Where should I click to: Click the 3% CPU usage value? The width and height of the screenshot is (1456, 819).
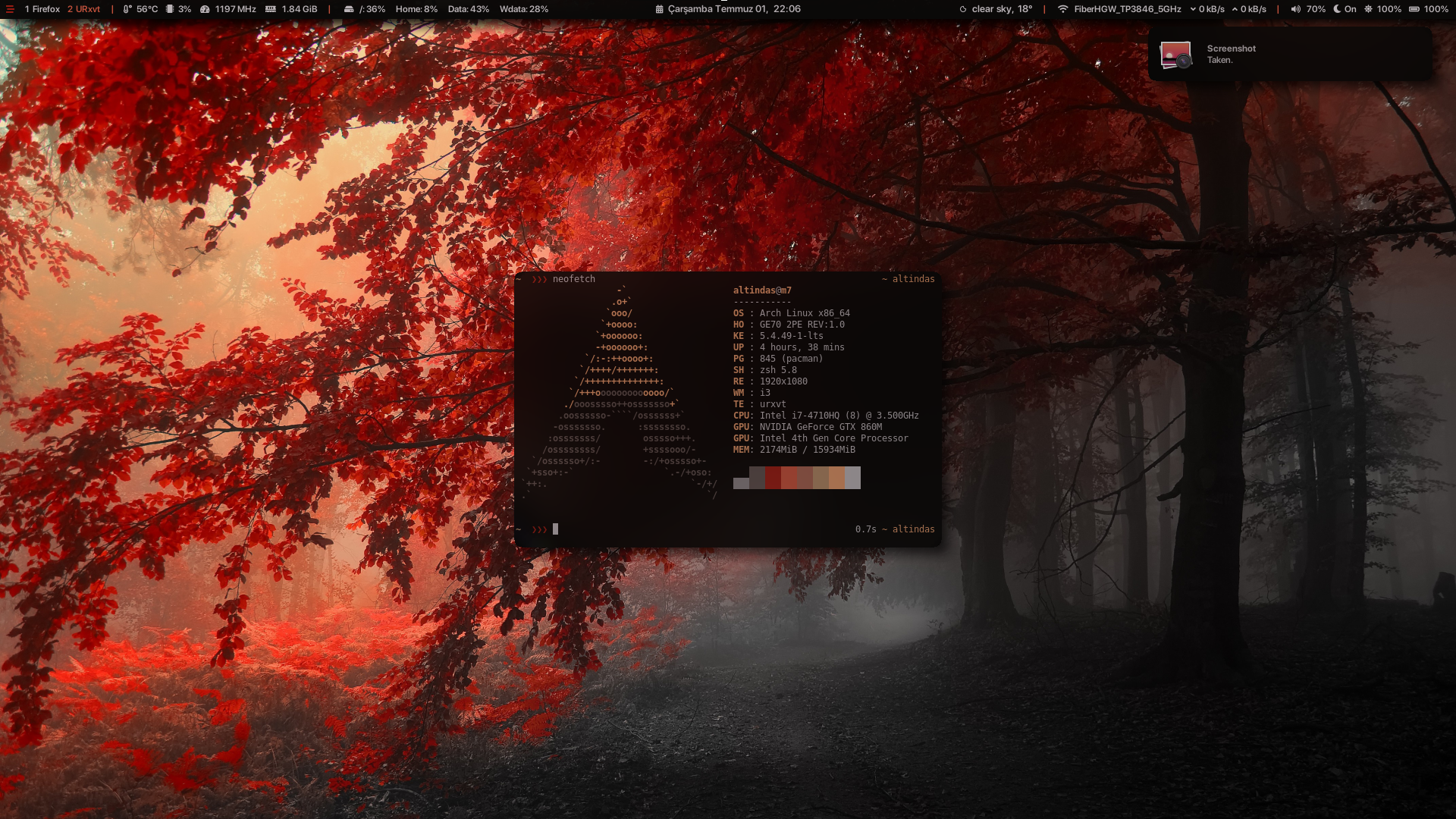184,9
